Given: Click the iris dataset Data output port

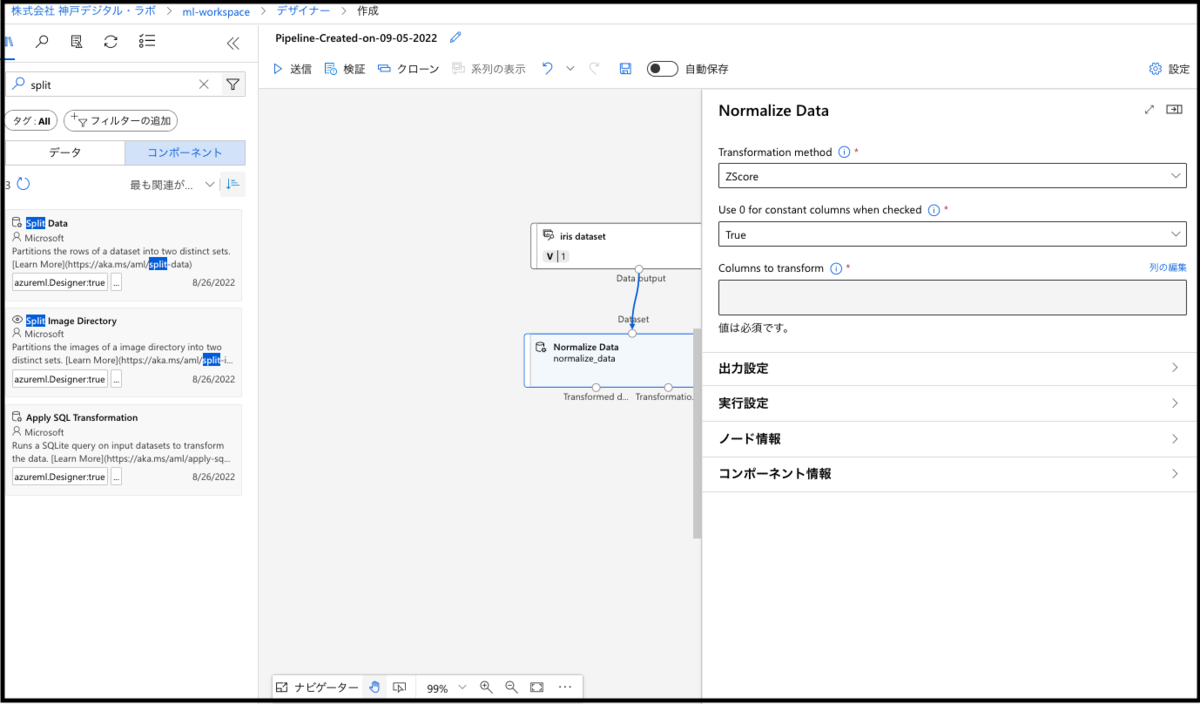Looking at the screenshot, I should coord(639,268).
